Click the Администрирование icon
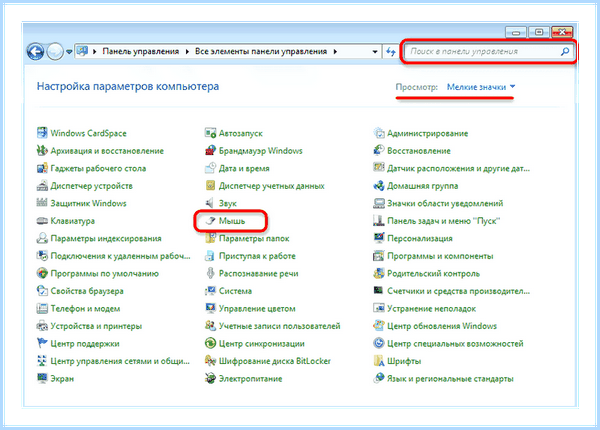This screenshot has width=600, height=430. [378, 133]
